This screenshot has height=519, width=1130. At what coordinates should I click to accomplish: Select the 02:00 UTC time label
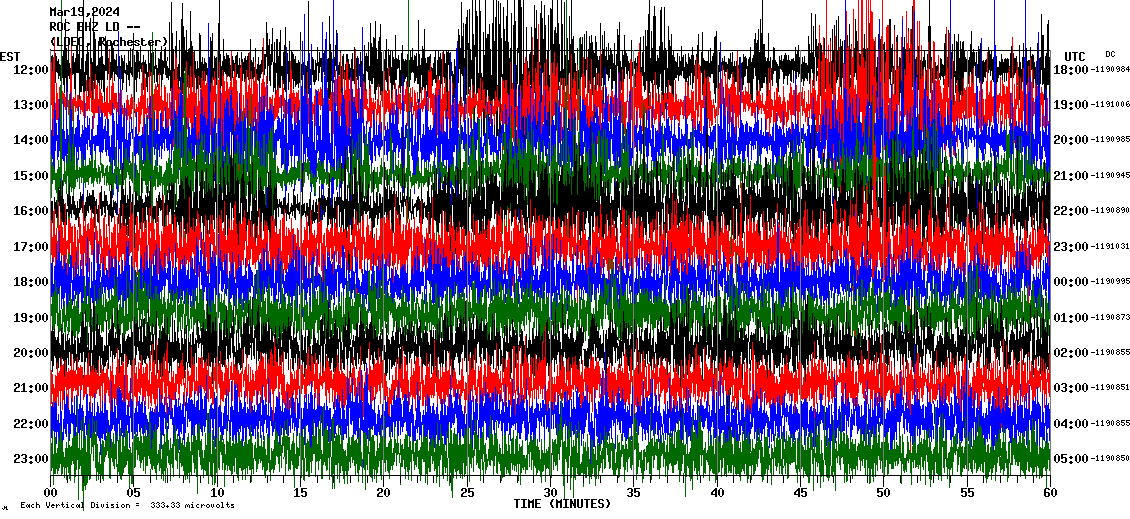click(1070, 352)
